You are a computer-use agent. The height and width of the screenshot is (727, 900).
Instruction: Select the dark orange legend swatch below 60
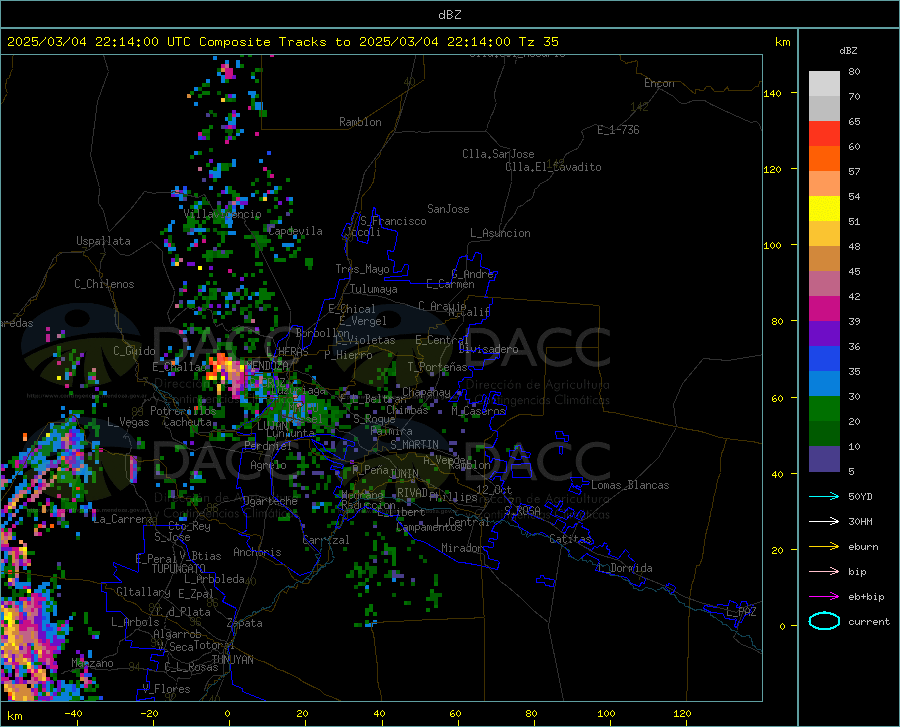point(824,159)
